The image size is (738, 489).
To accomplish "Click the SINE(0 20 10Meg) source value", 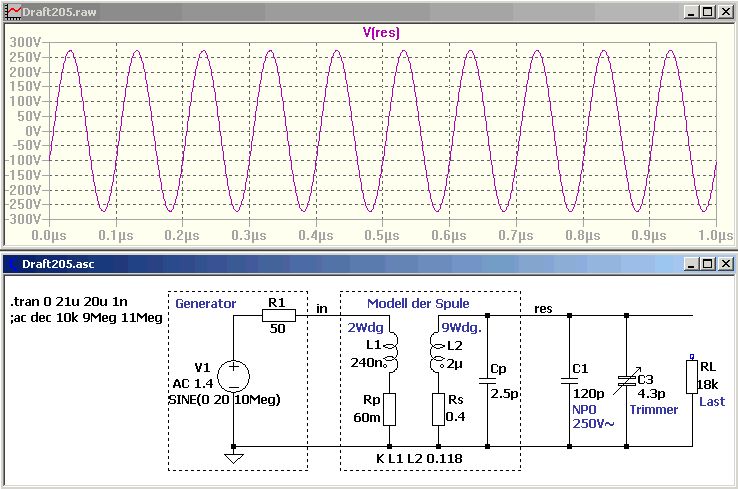I will [x=224, y=400].
